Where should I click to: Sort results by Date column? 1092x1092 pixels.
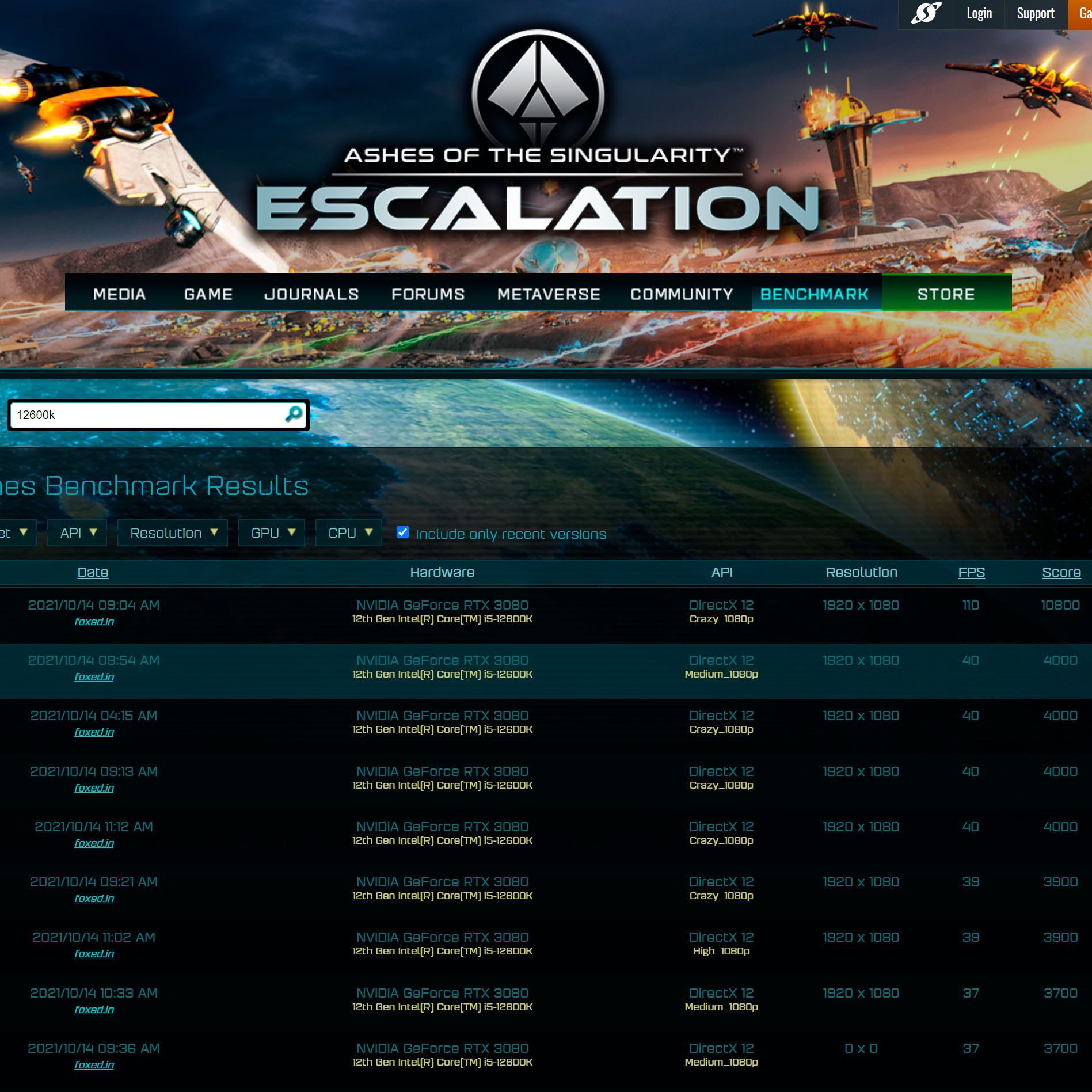[x=93, y=572]
